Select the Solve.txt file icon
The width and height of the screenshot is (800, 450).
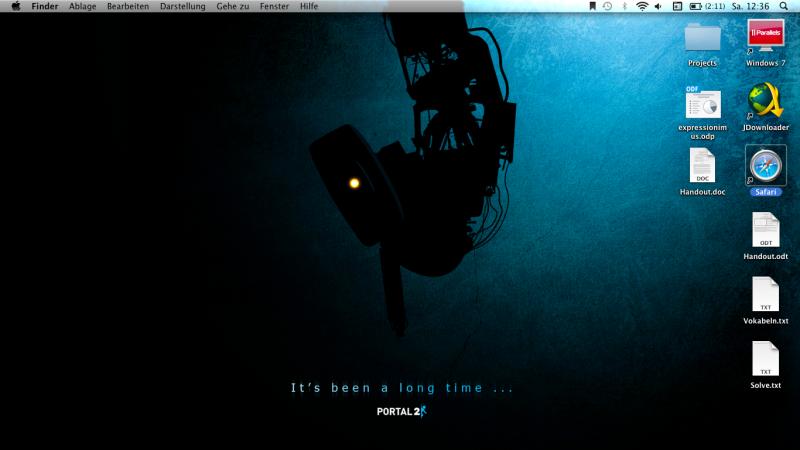point(765,359)
